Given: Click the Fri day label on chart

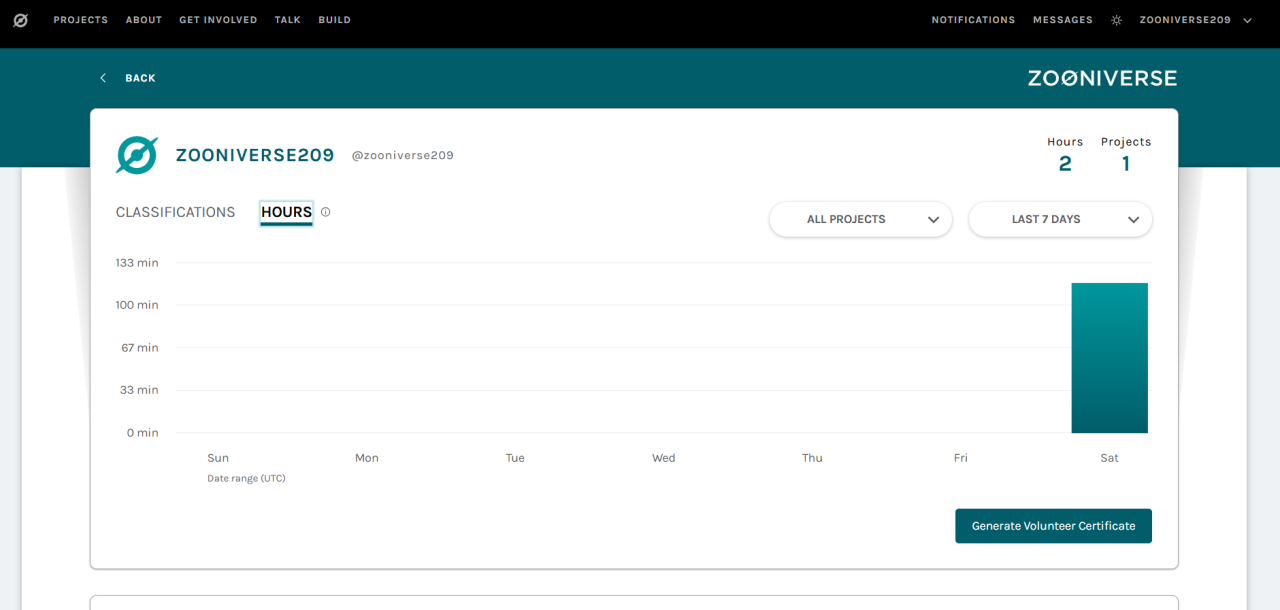Looking at the screenshot, I should (960, 457).
